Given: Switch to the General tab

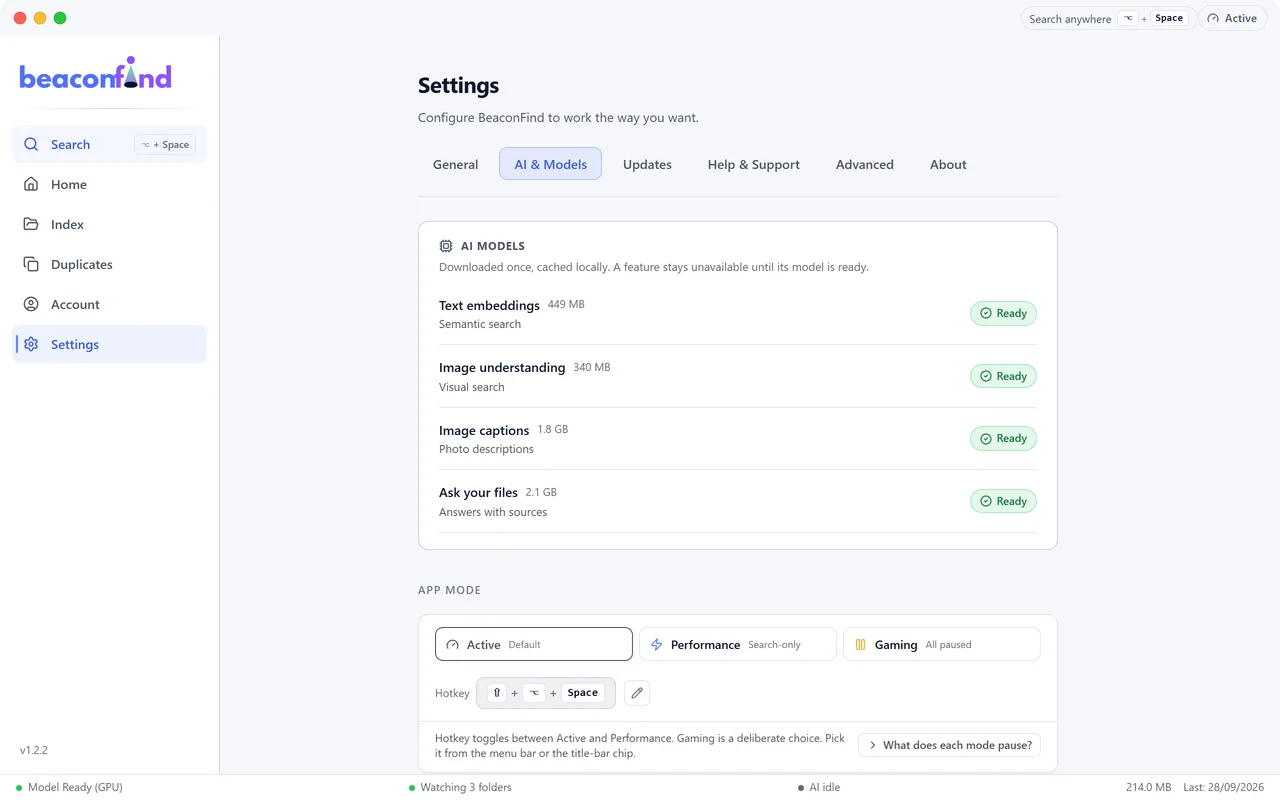Looking at the screenshot, I should coord(455,164).
